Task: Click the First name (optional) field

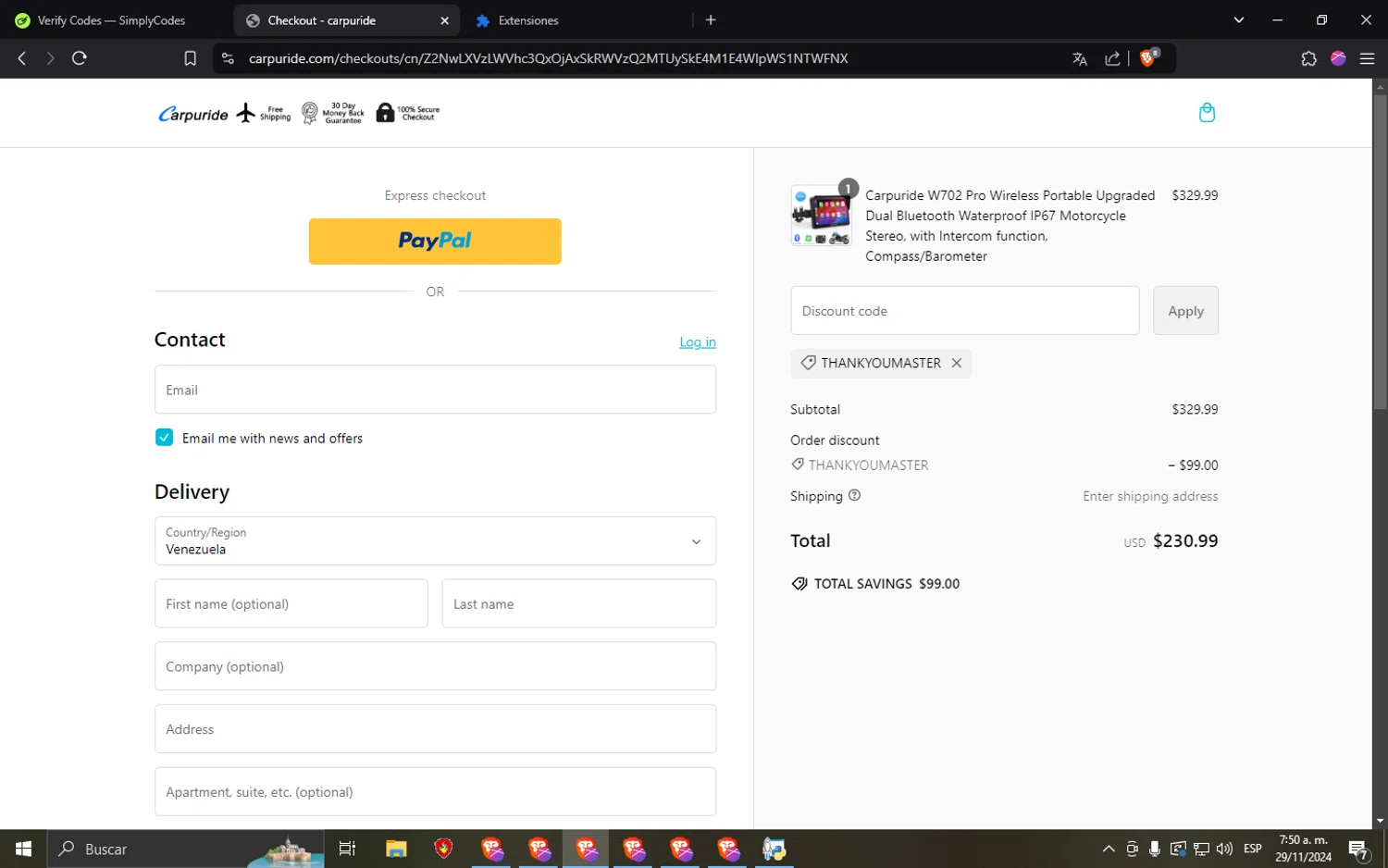Action: click(x=291, y=603)
